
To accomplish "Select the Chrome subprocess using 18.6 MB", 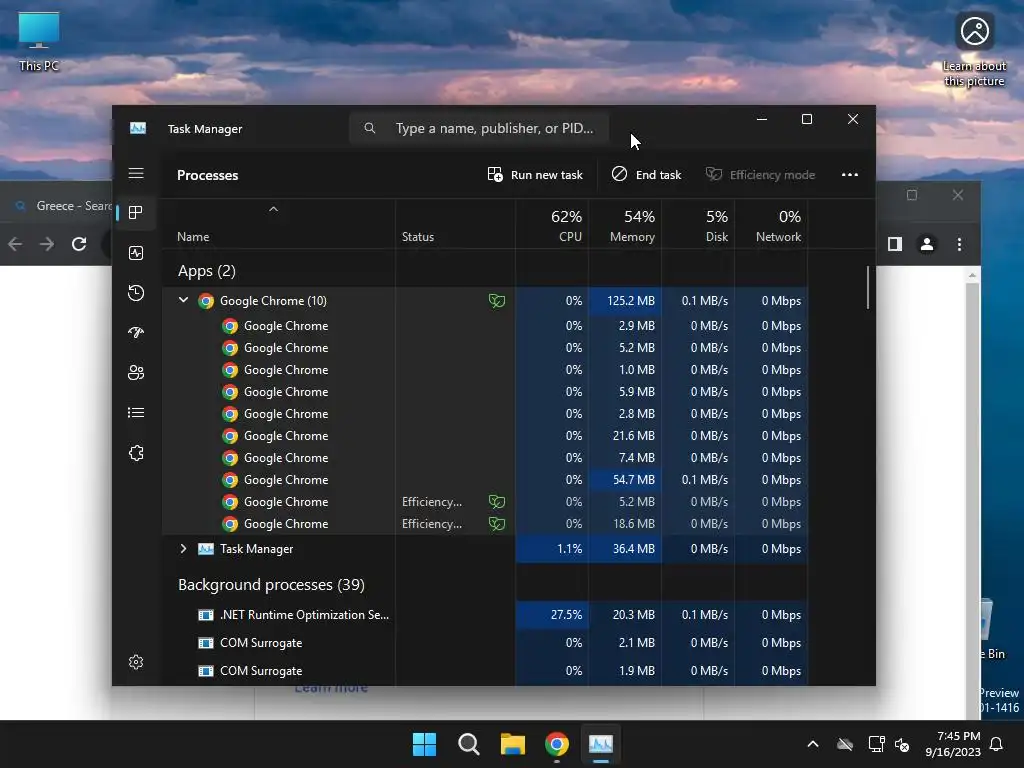I will pyautogui.click(x=485, y=524).
